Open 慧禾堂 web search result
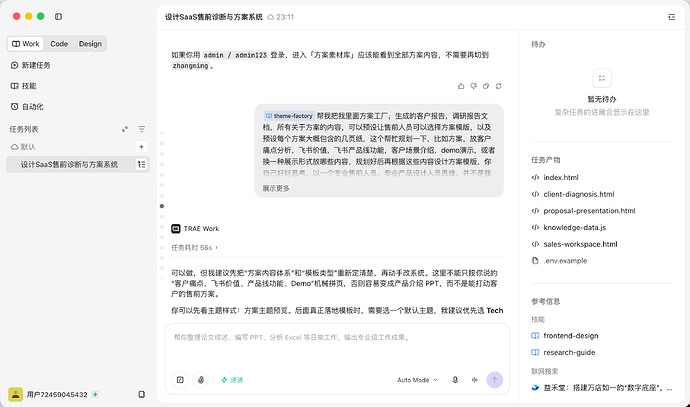Viewport: 690px width, 407px height. coord(607,388)
